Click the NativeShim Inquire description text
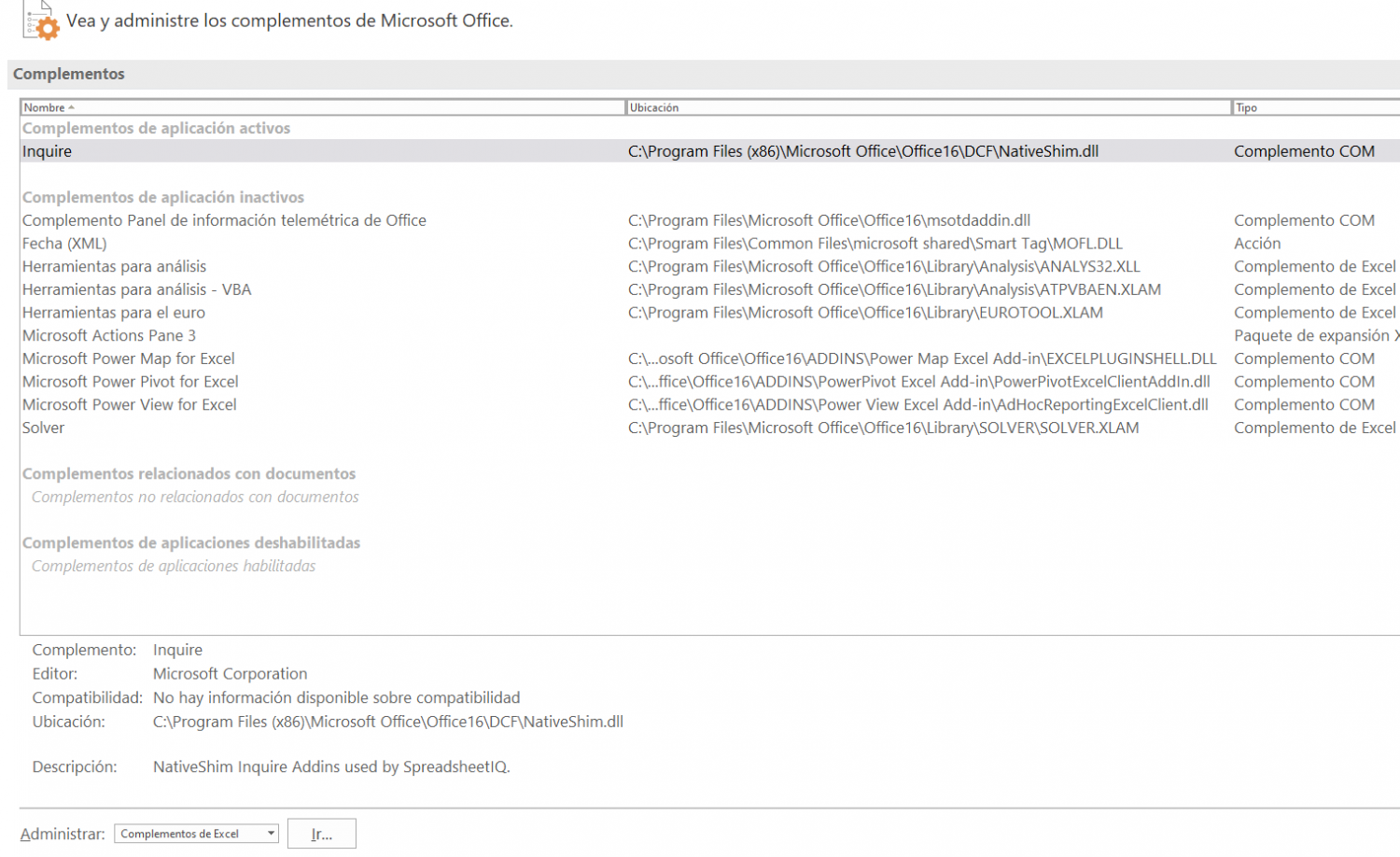 tap(331, 767)
